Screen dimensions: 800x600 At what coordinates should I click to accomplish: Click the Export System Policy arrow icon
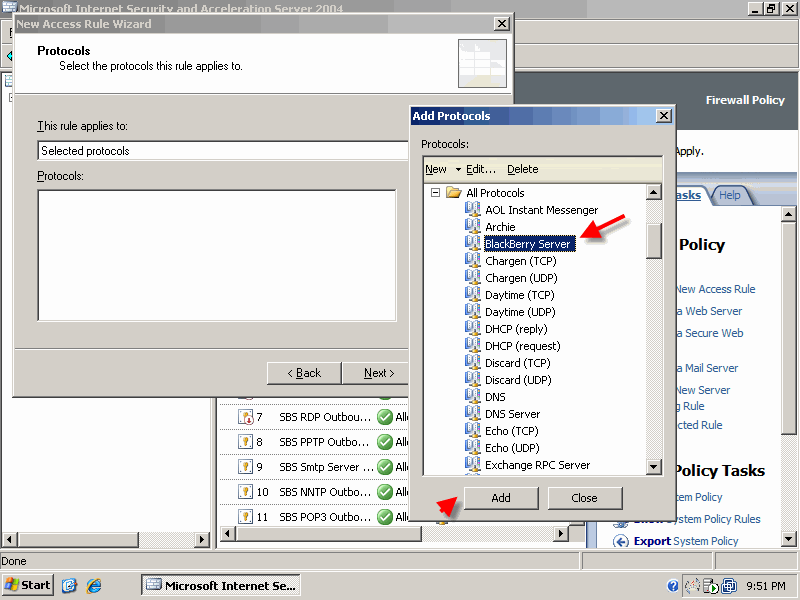(x=620, y=541)
